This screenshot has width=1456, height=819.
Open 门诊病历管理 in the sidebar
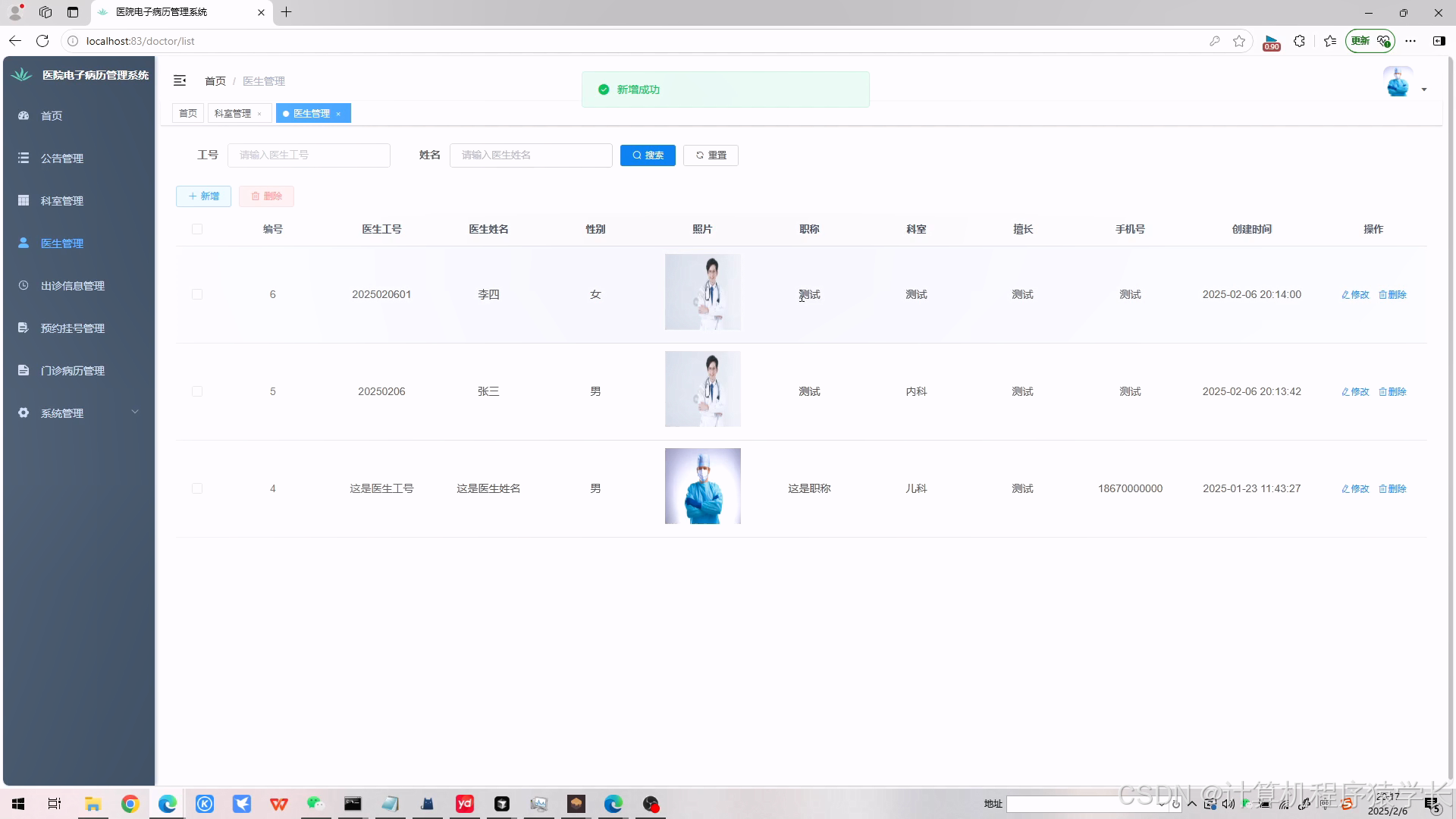pos(79,371)
